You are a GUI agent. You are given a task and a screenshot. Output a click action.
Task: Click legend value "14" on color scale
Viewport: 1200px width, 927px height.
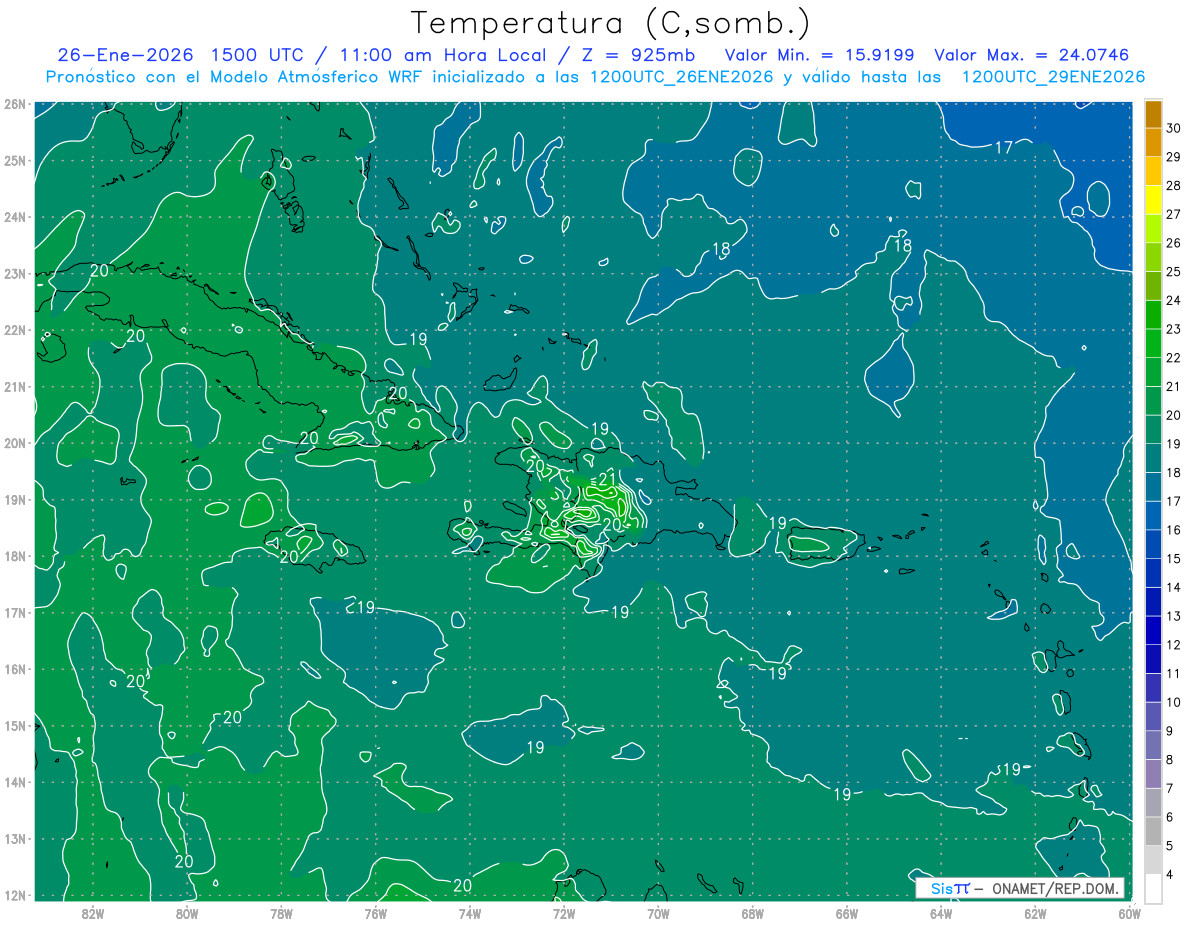[x=1174, y=587]
